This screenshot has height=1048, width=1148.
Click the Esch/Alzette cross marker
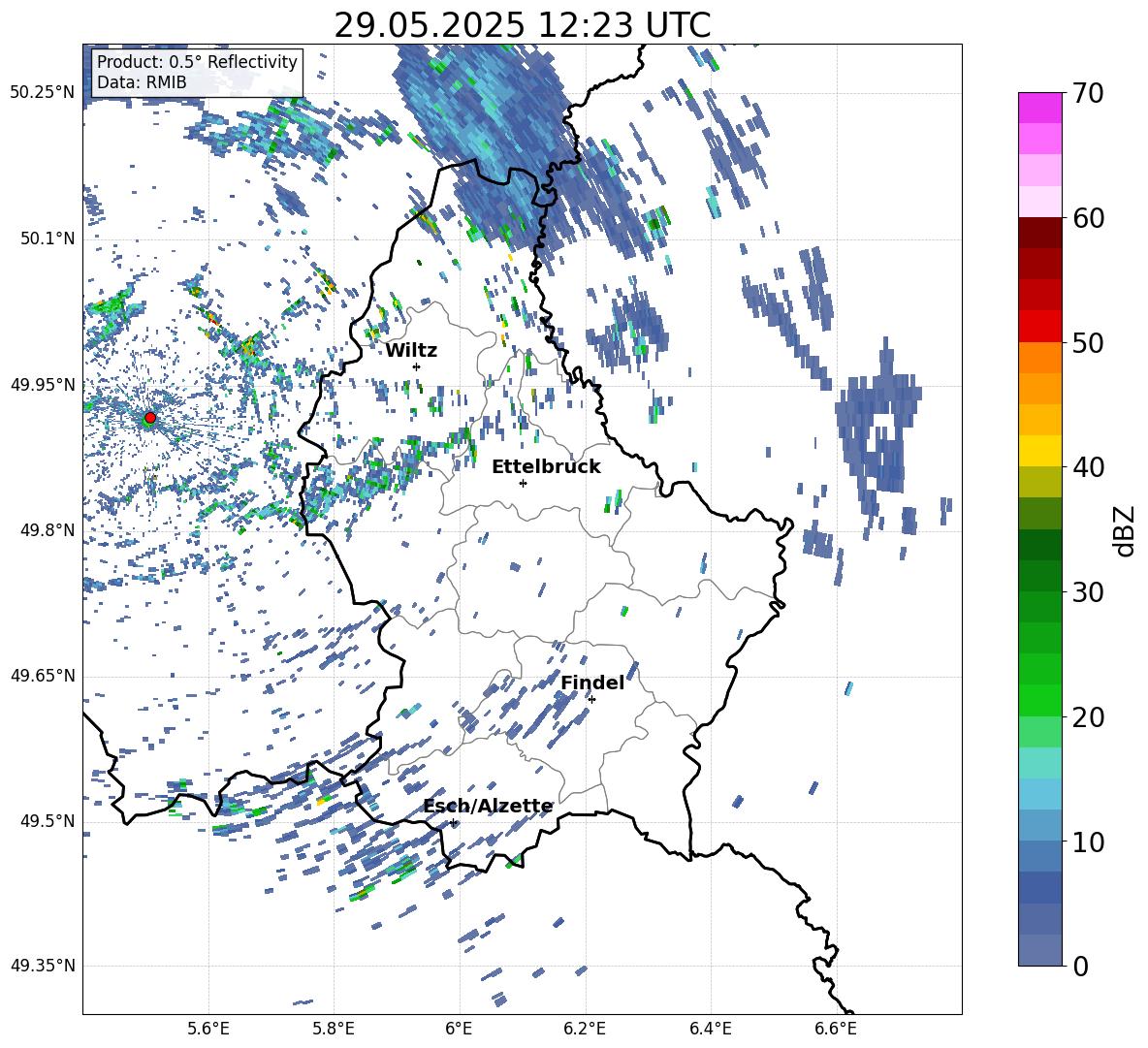pyautogui.click(x=454, y=822)
